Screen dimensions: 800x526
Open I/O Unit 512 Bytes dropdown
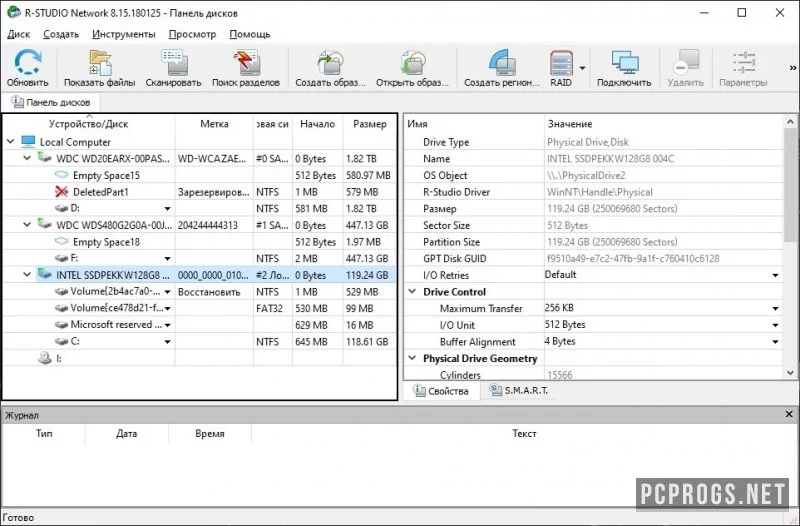tap(776, 325)
